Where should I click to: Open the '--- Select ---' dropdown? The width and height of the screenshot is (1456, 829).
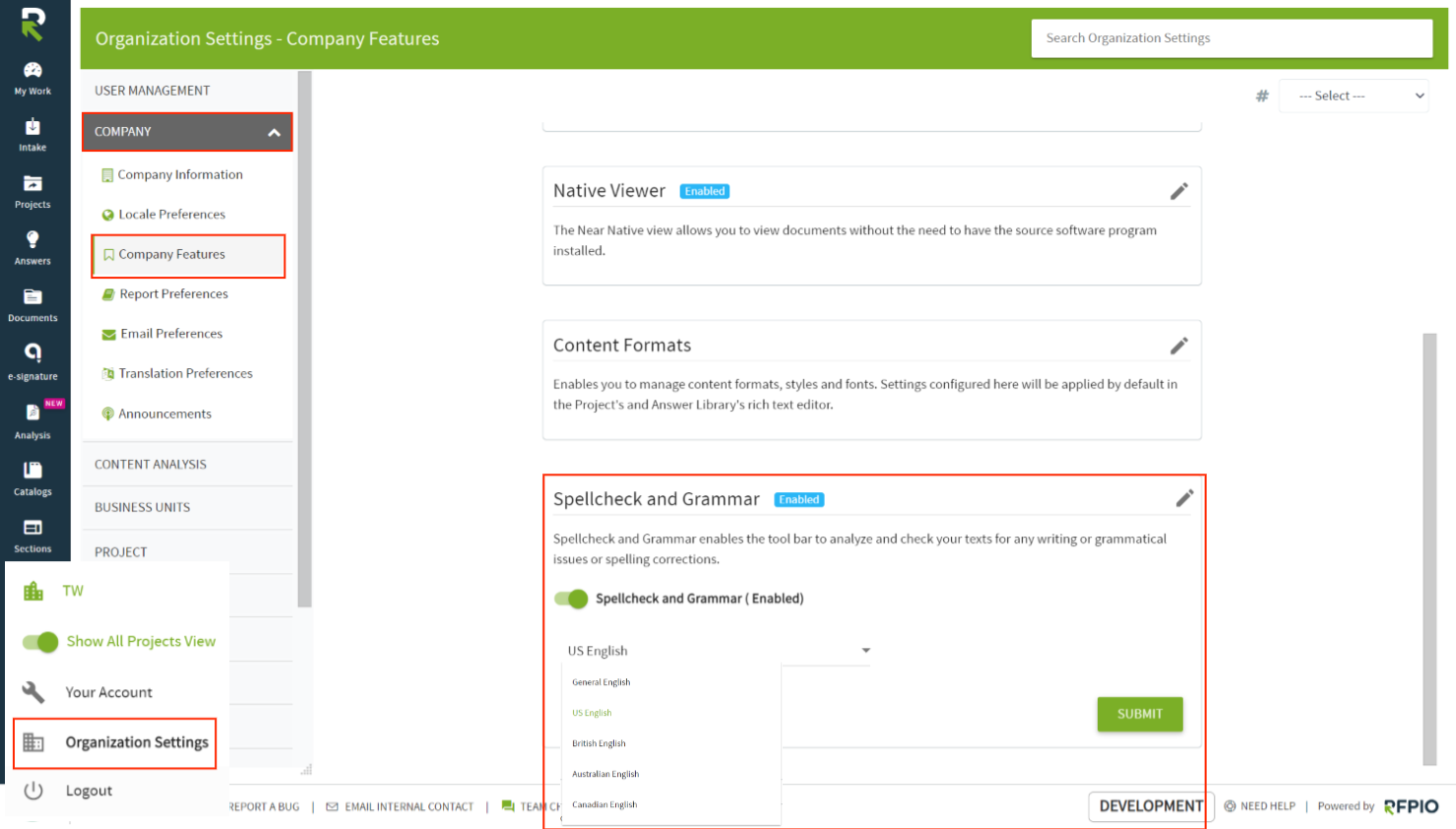[1354, 96]
